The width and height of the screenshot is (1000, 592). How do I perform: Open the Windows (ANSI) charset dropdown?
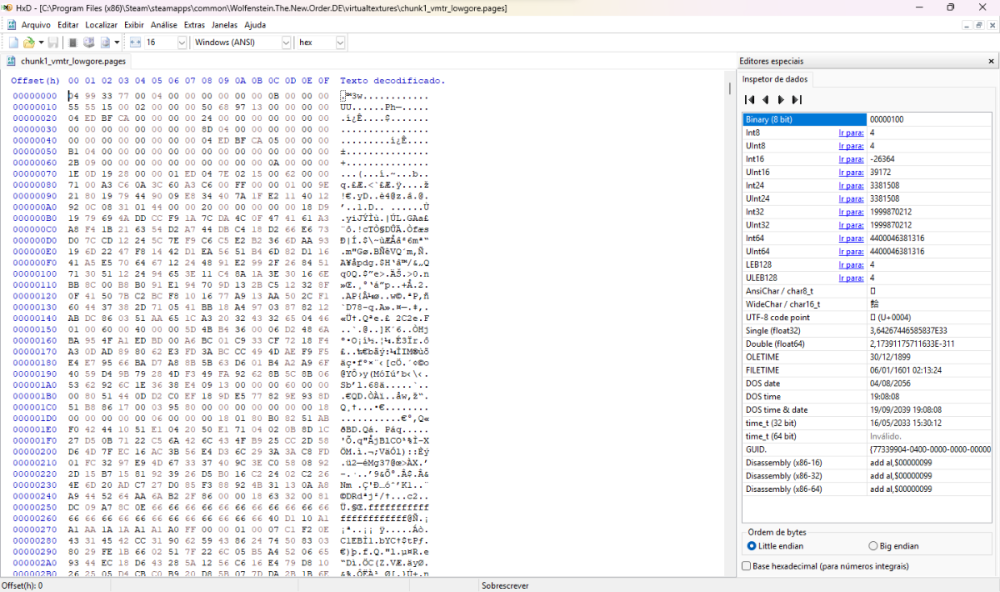coord(284,43)
